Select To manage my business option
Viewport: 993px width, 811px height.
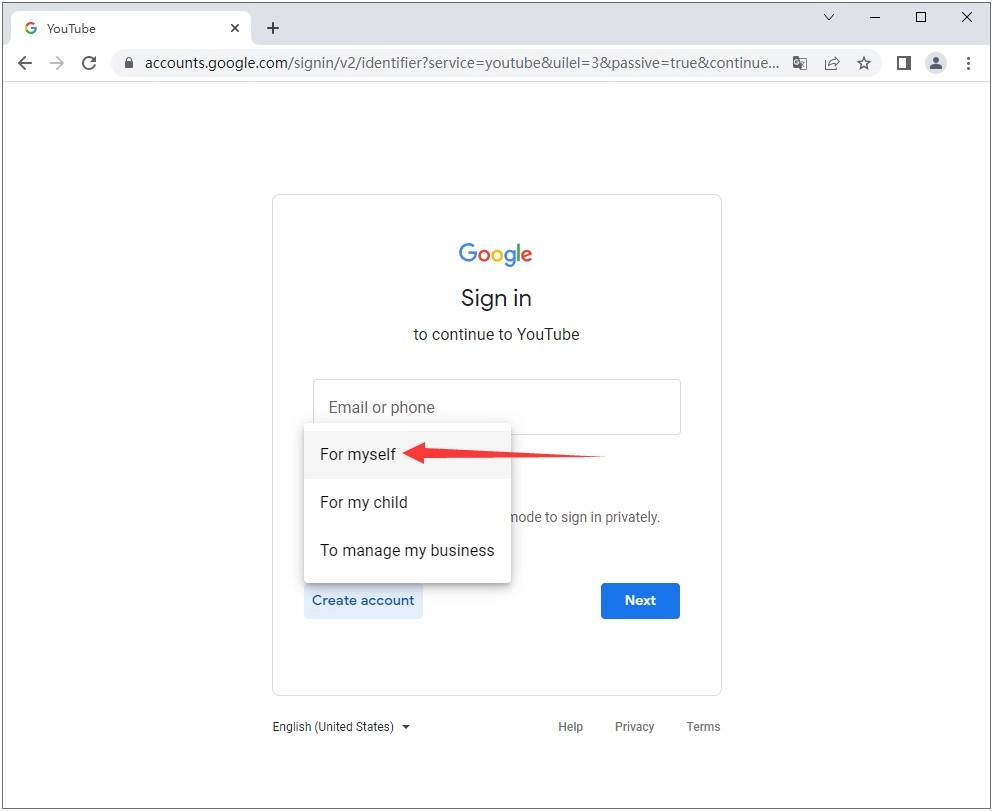[x=407, y=550]
